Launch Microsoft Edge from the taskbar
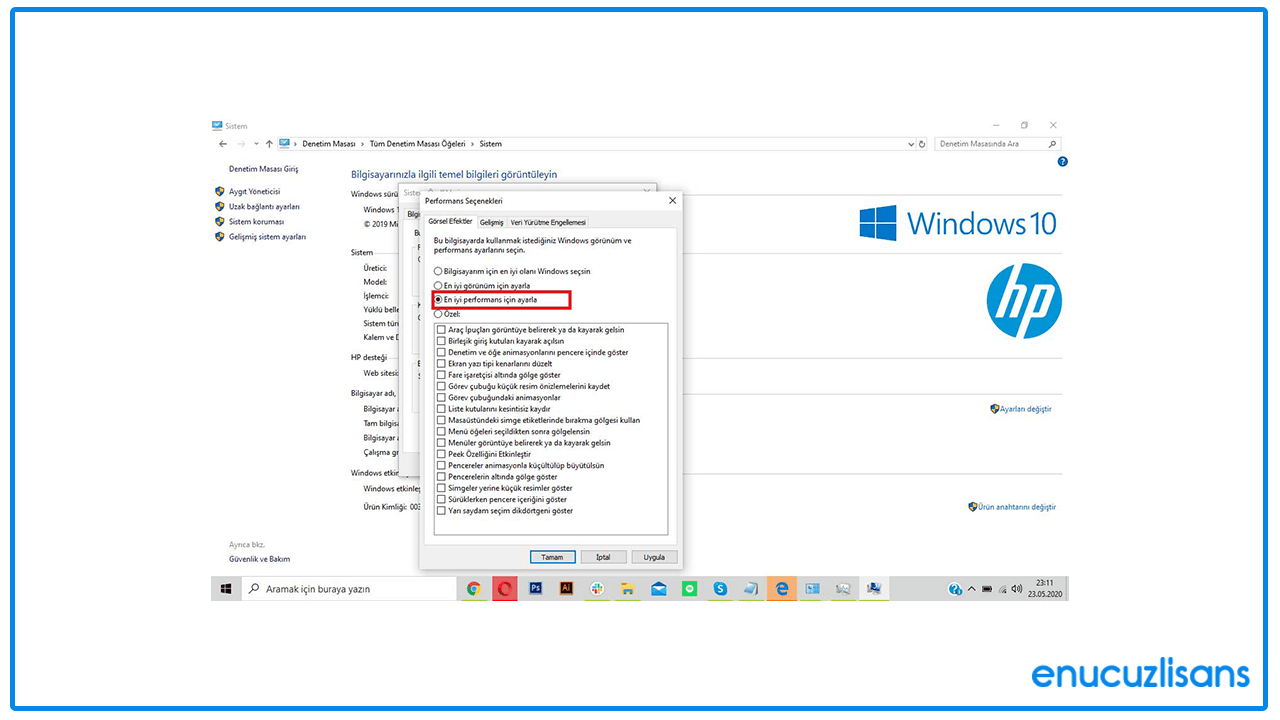This screenshot has width=1280, height=720. coord(781,589)
